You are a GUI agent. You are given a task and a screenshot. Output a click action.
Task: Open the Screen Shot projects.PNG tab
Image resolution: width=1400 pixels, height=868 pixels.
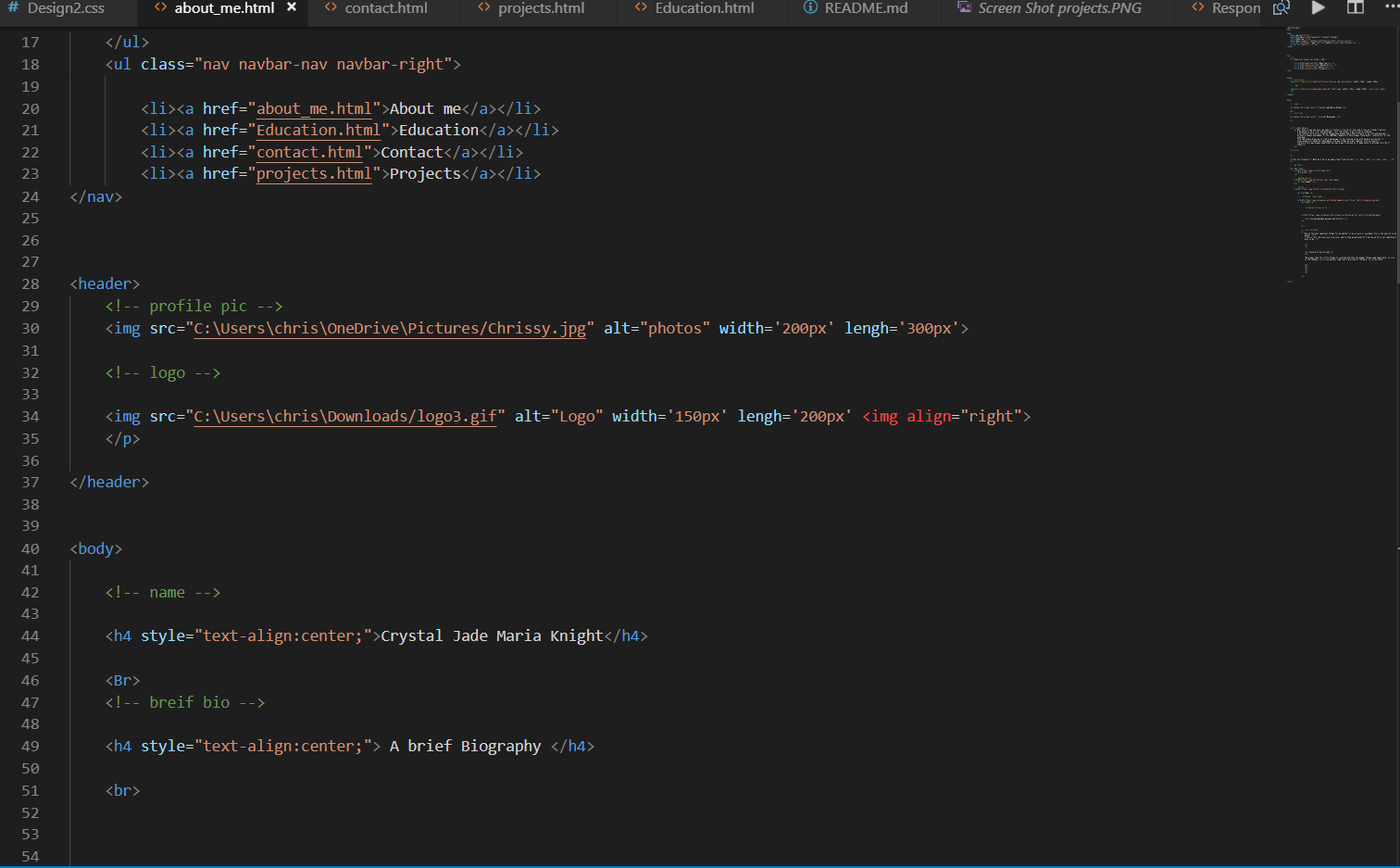[1059, 8]
